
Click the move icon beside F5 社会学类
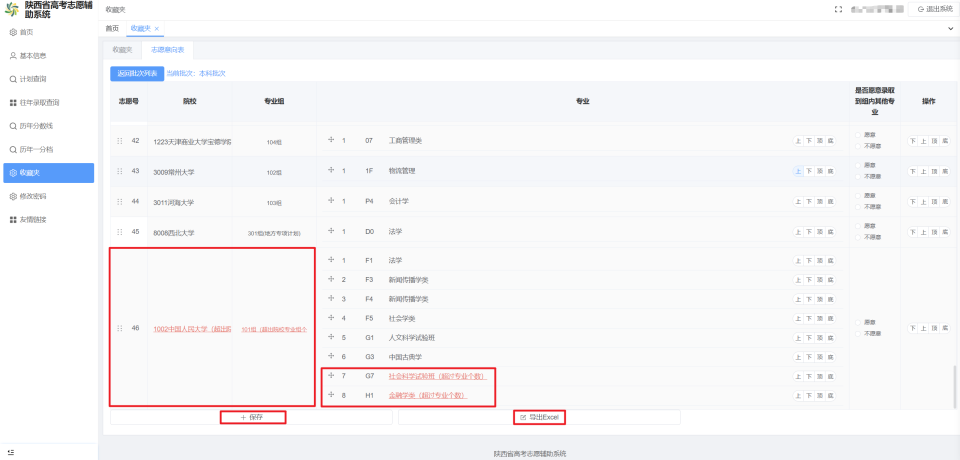click(331, 318)
